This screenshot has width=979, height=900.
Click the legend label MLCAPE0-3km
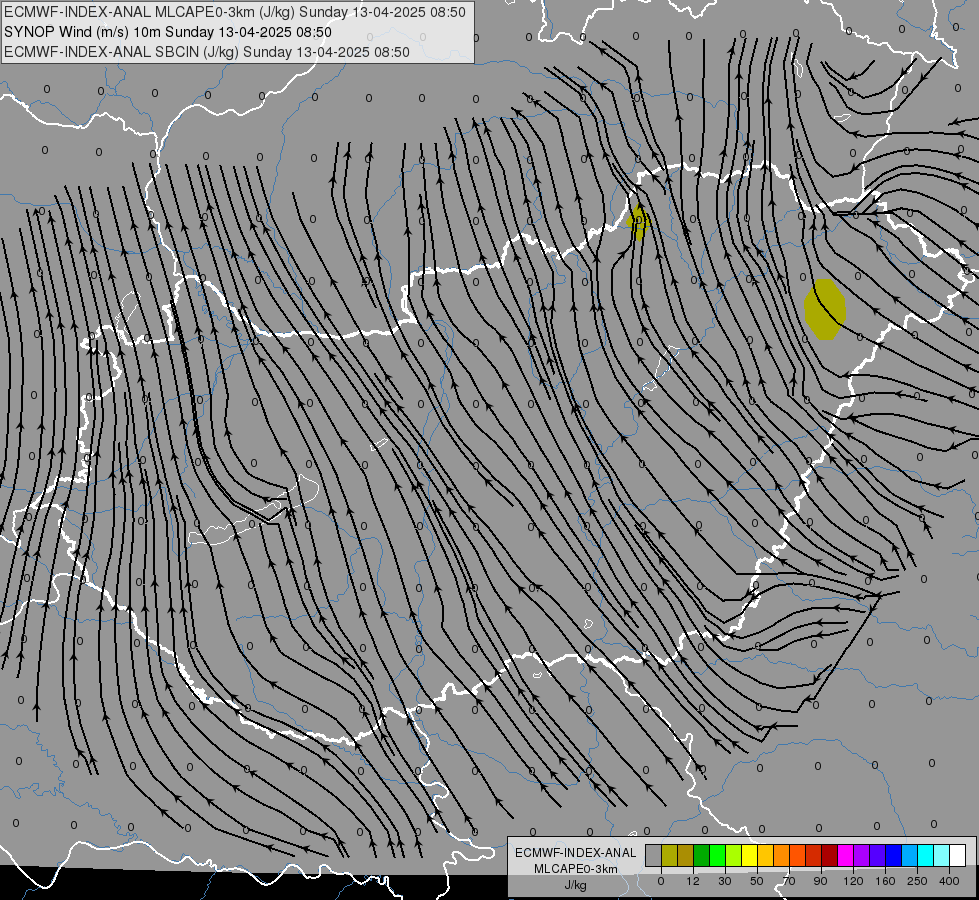tap(576, 869)
